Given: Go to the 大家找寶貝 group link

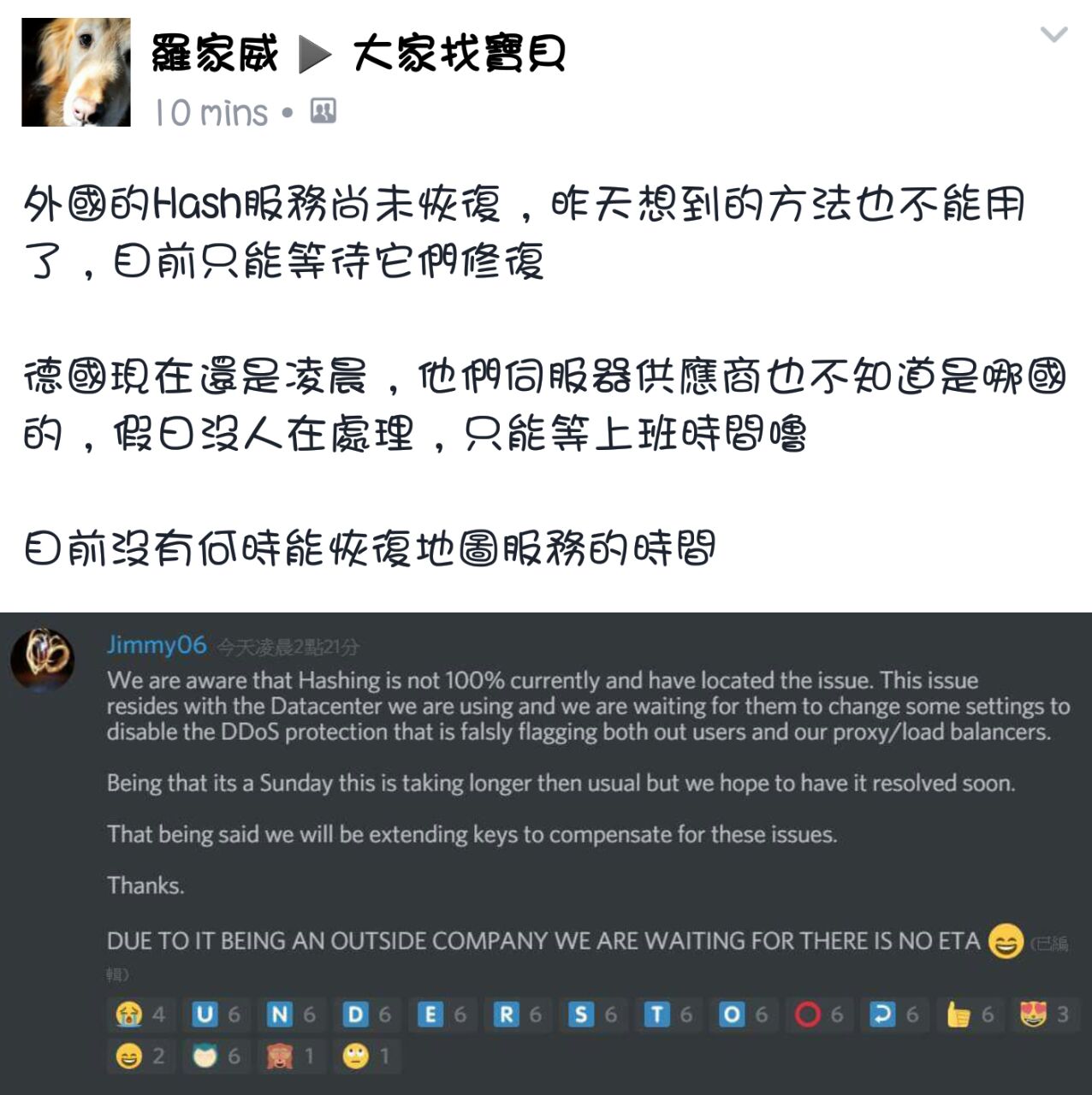Looking at the screenshot, I should [459, 54].
